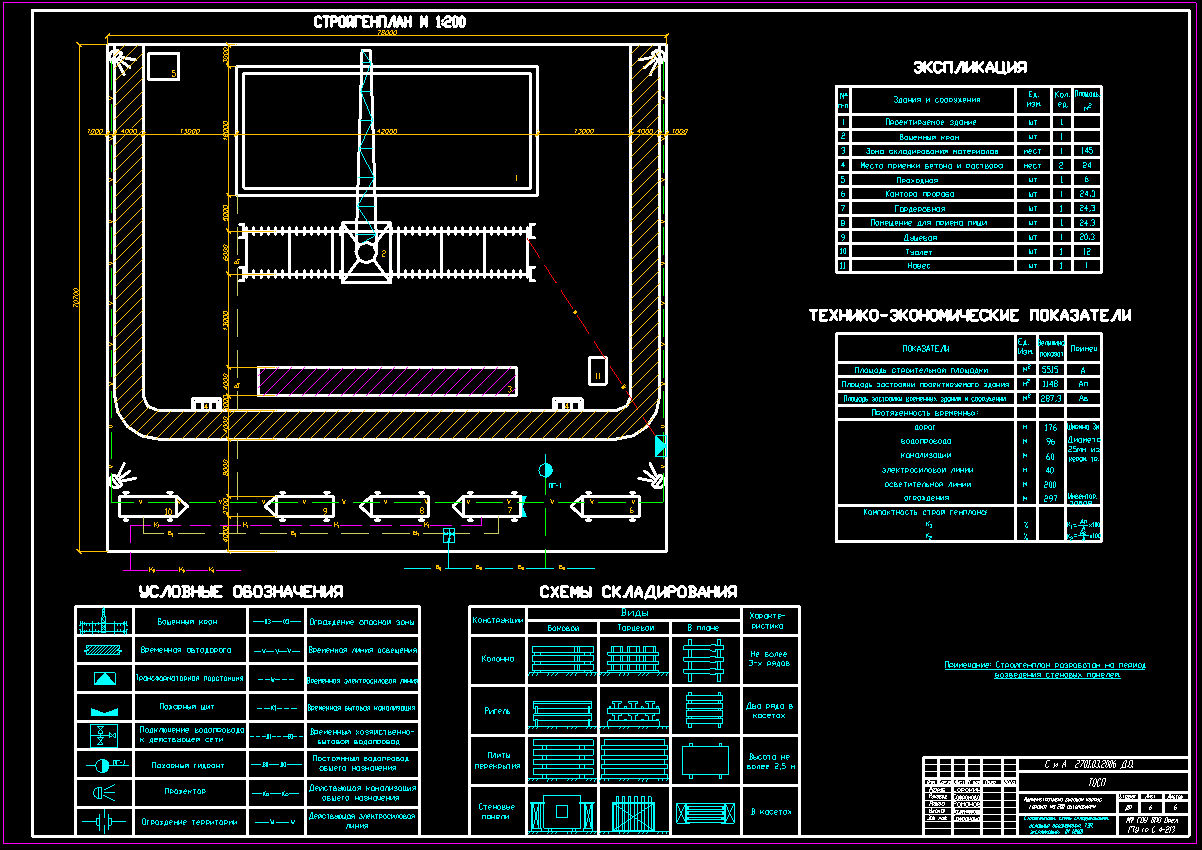Select the underlined Примечание note text
Screen dimensions: 1202x850
[x=1045, y=669]
